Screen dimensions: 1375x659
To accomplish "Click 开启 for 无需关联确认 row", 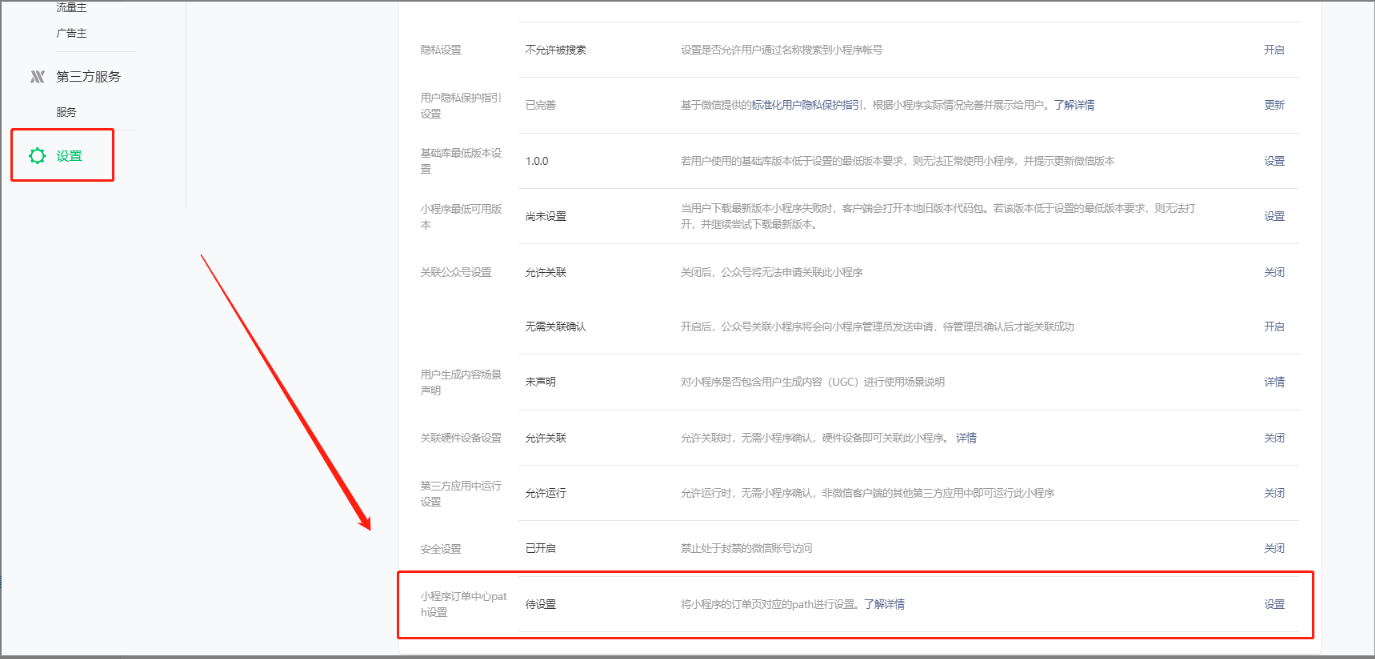I will tap(1274, 327).
